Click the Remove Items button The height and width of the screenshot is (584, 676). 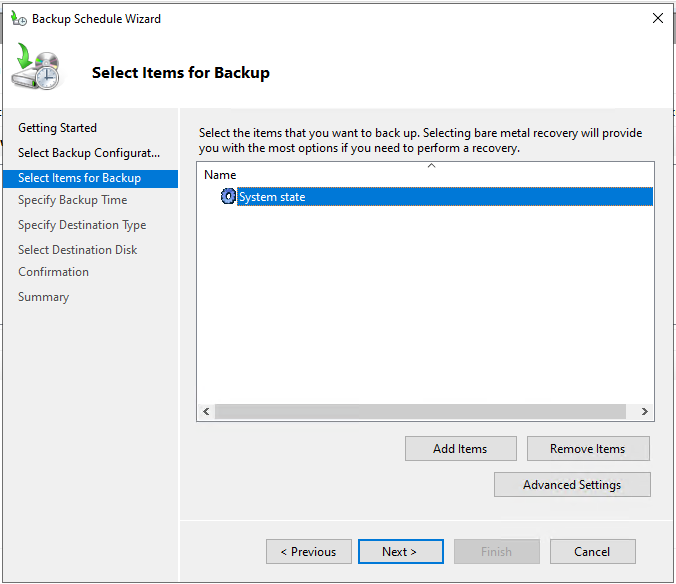(588, 449)
